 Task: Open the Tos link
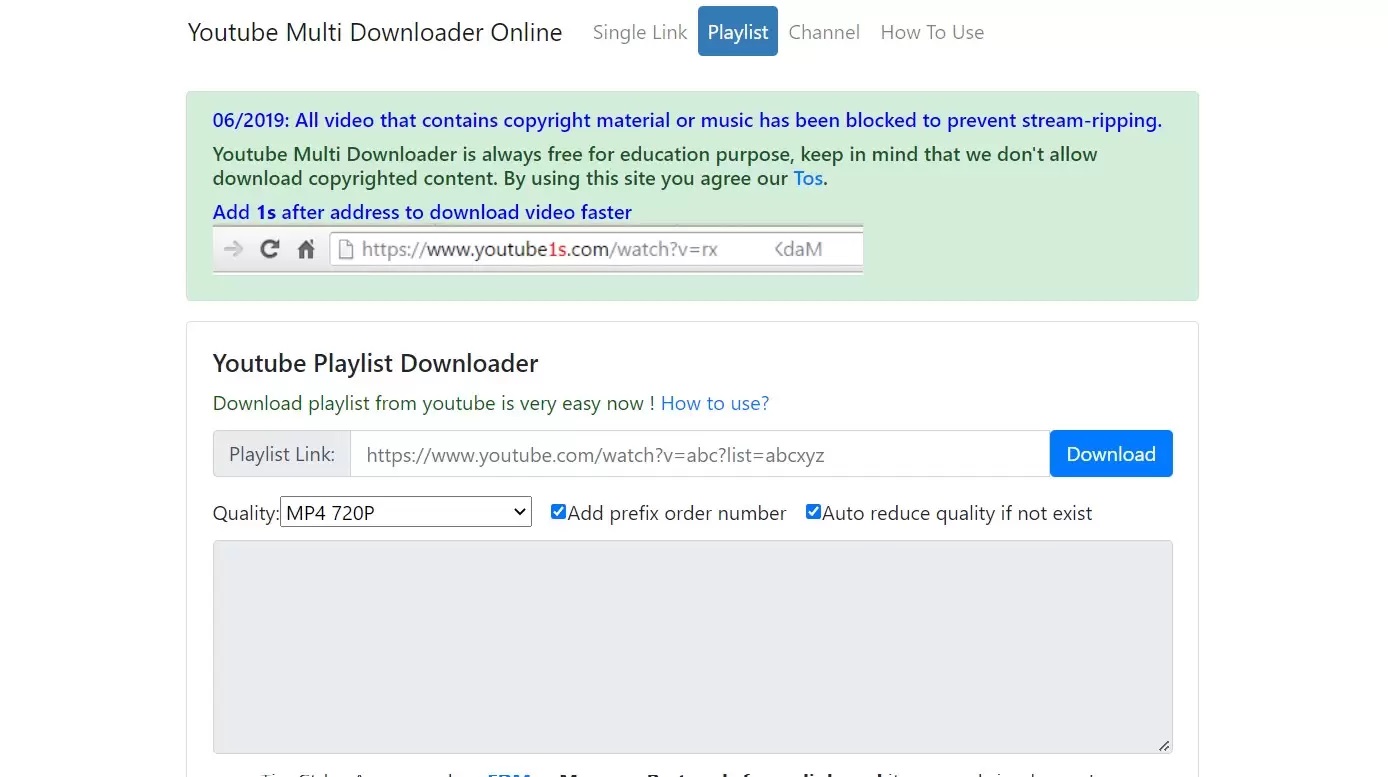click(x=808, y=179)
